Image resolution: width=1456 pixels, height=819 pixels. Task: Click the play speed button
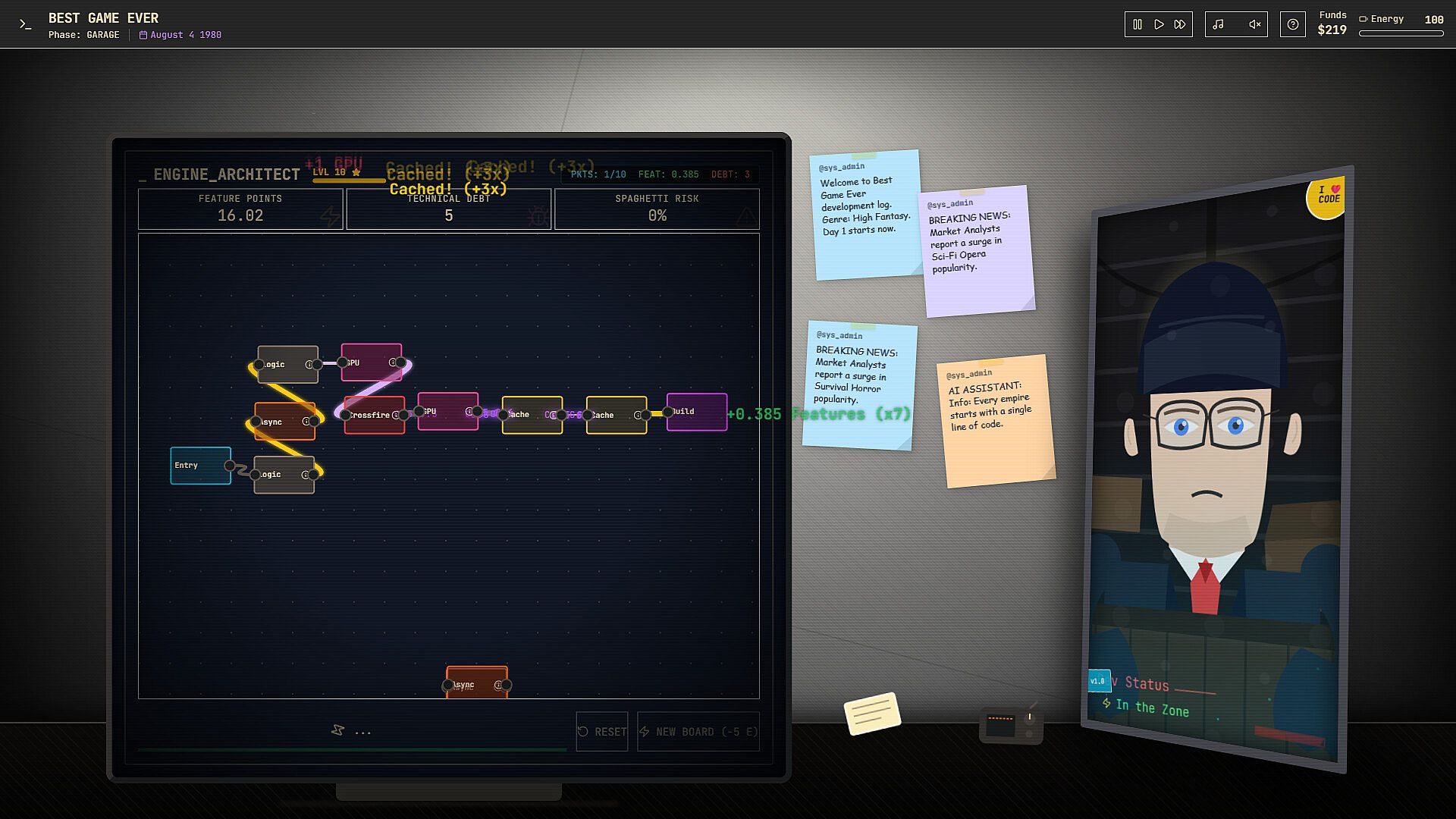pyautogui.click(x=1159, y=24)
